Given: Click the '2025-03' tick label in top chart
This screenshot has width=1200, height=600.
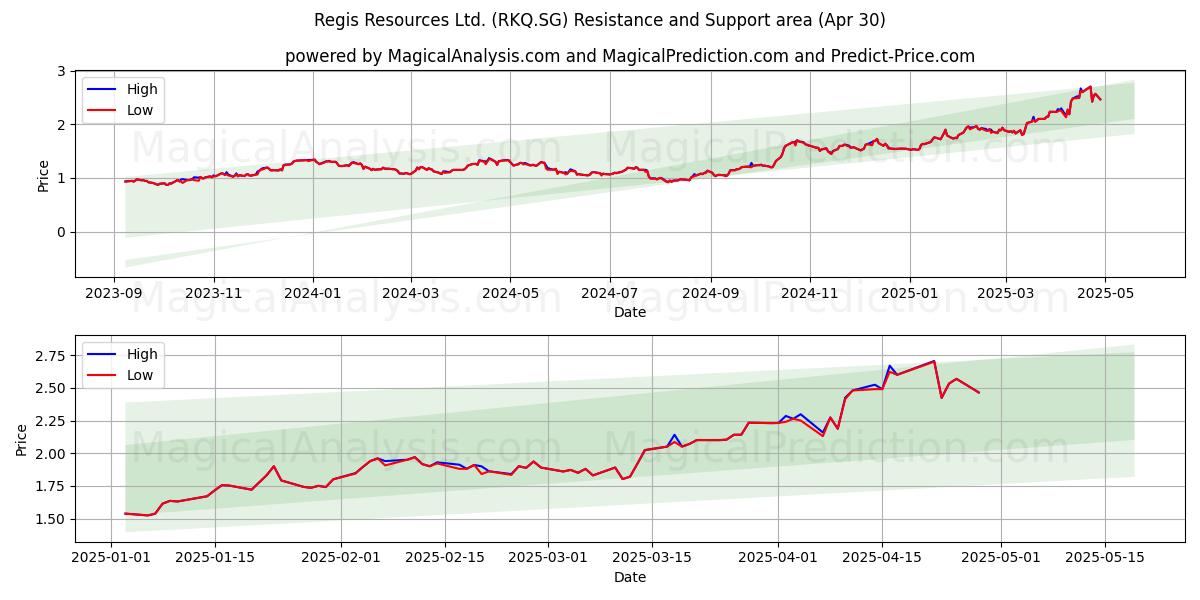Looking at the screenshot, I should [x=1006, y=293].
